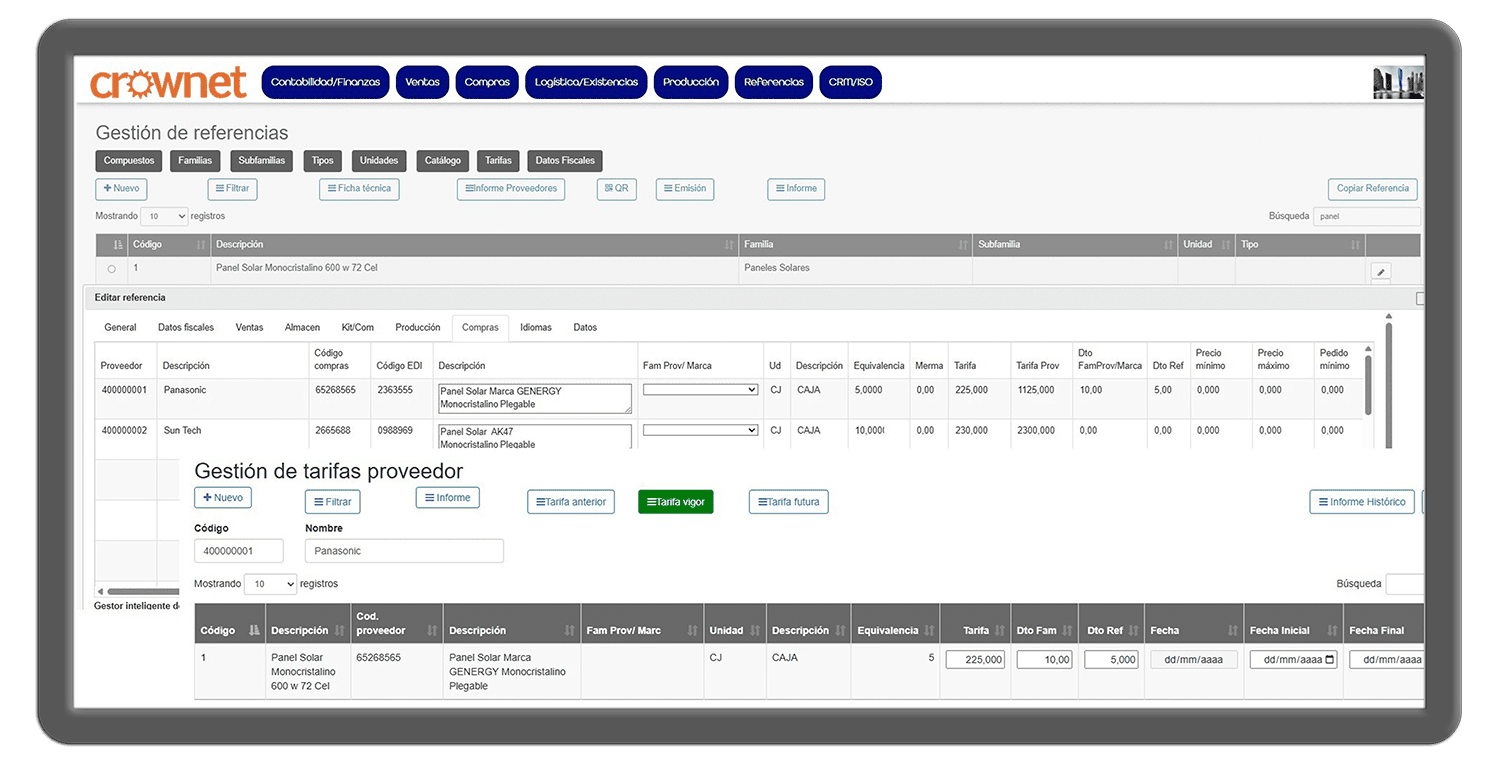The height and width of the screenshot is (763, 1500).
Task: Click the Crownet logo
Action: (168, 83)
